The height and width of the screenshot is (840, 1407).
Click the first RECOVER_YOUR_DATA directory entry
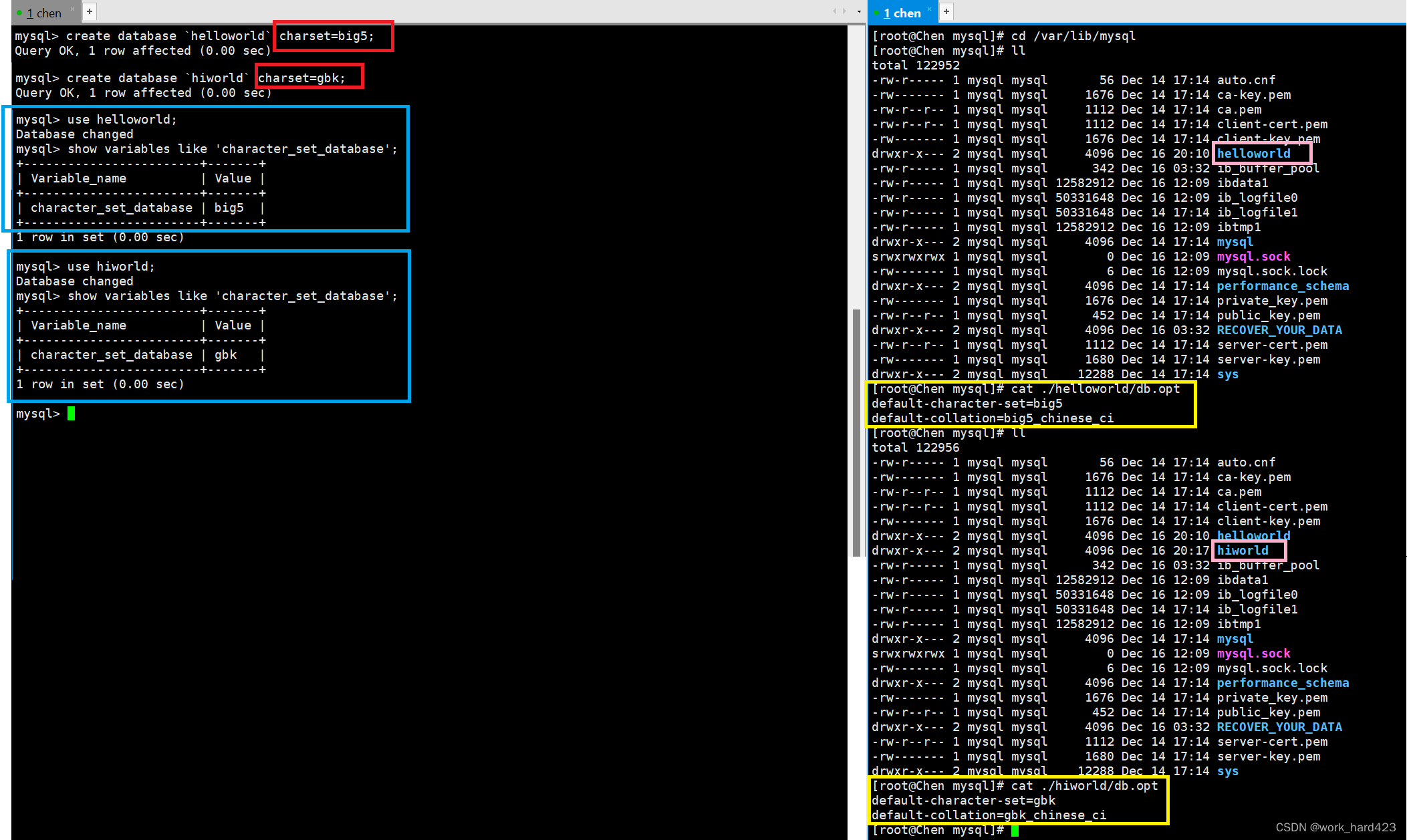[1279, 330]
